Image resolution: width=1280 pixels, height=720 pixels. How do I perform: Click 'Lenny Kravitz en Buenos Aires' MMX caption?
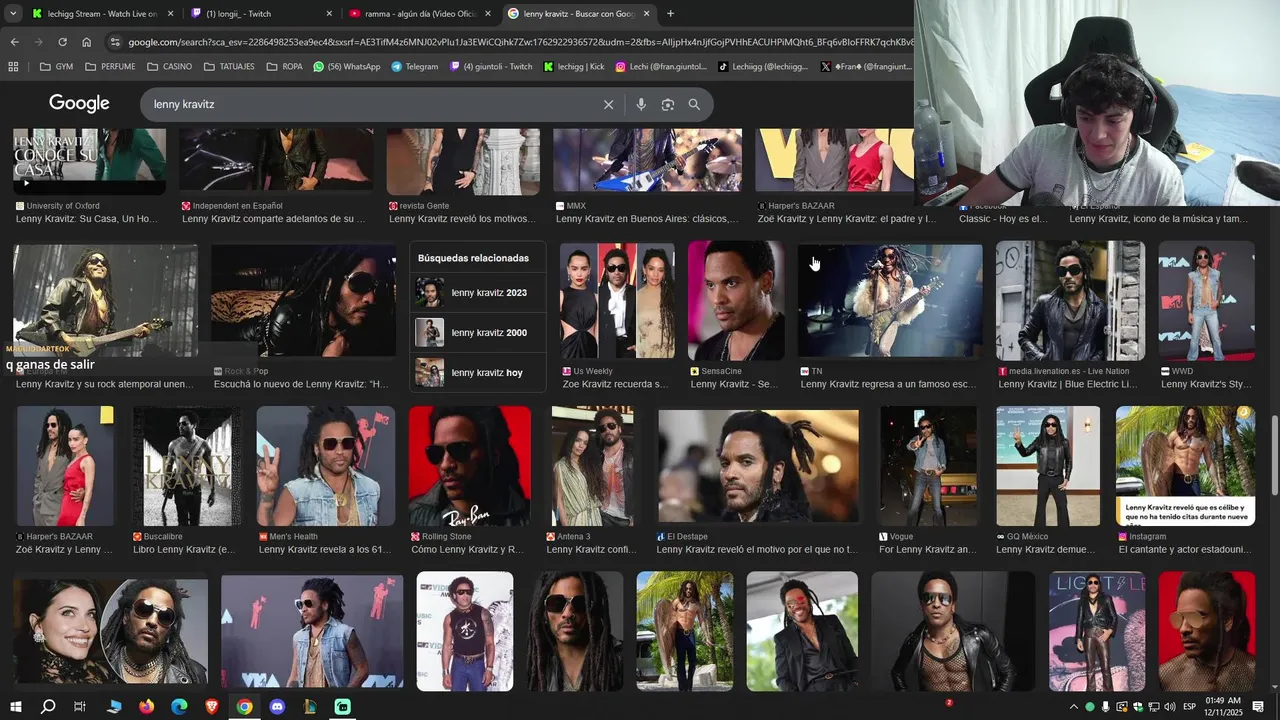click(647, 219)
